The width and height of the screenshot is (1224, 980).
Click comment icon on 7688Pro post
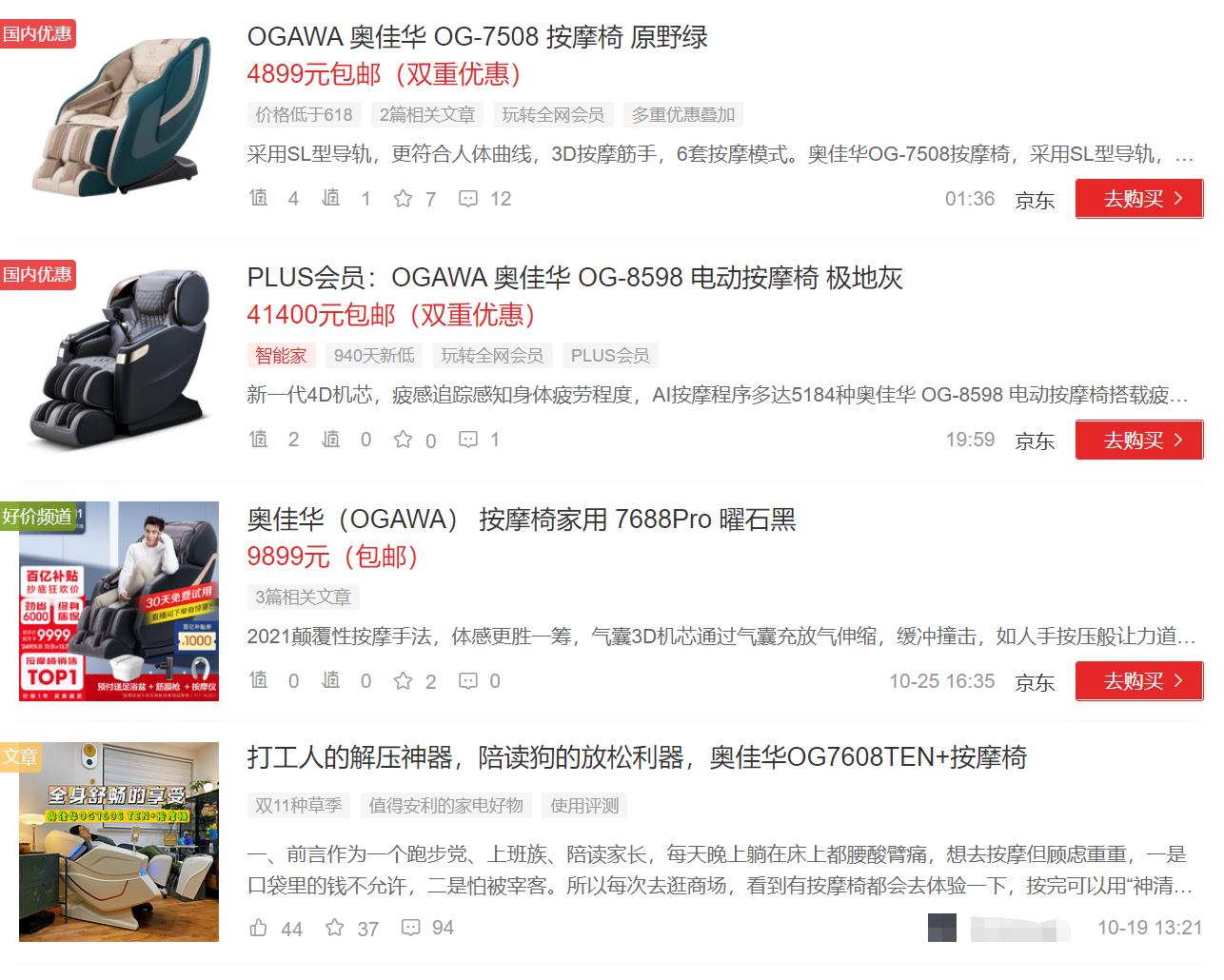(468, 681)
